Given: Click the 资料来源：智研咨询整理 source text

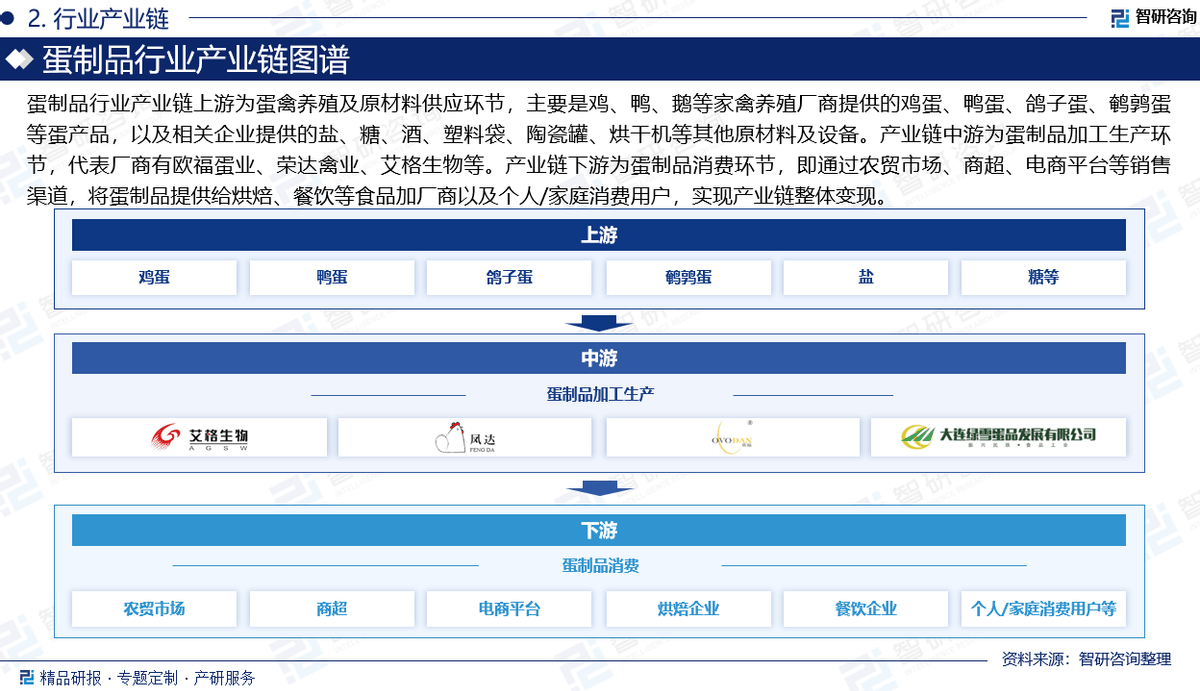Looking at the screenshot, I should (1086, 659).
